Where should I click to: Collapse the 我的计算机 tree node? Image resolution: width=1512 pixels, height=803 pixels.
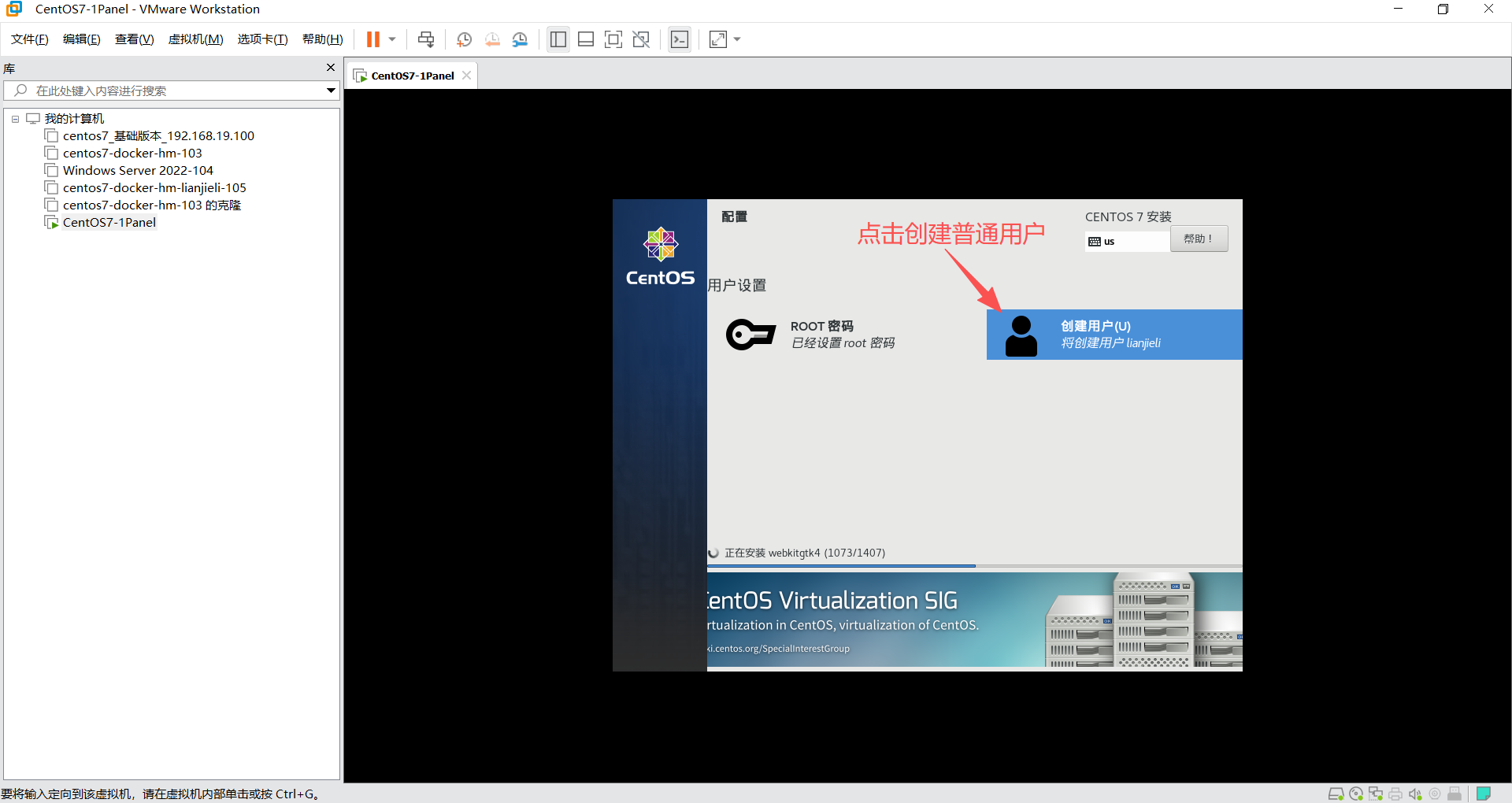15,119
